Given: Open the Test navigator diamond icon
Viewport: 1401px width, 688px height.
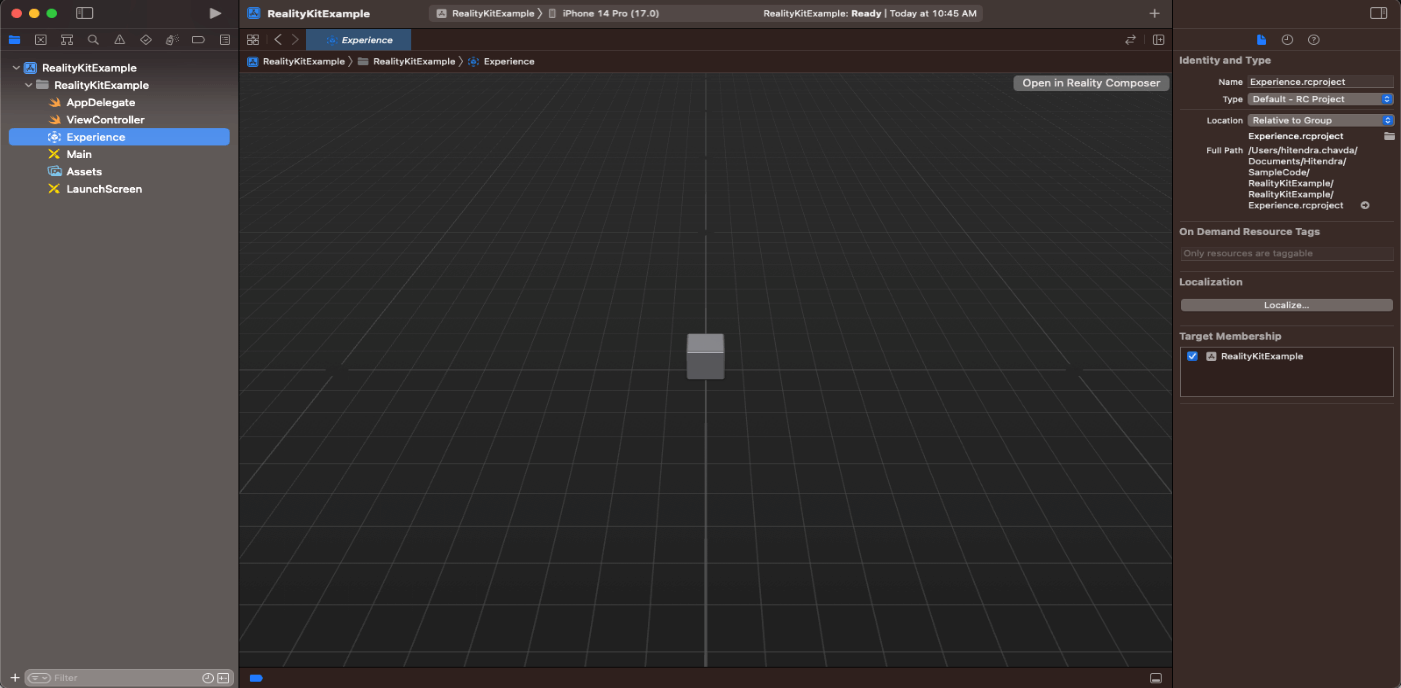Looking at the screenshot, I should pyautogui.click(x=146, y=40).
